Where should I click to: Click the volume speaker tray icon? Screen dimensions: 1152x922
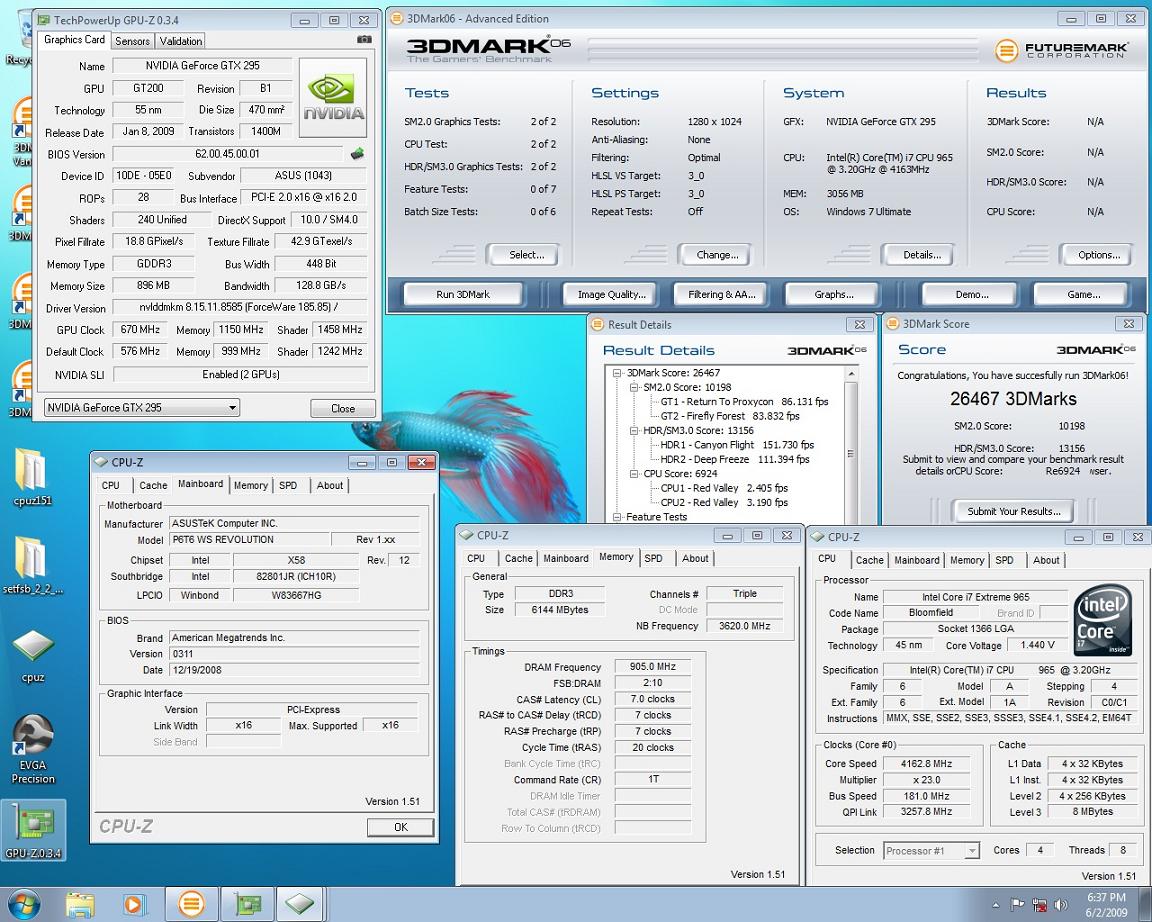tap(1060, 904)
